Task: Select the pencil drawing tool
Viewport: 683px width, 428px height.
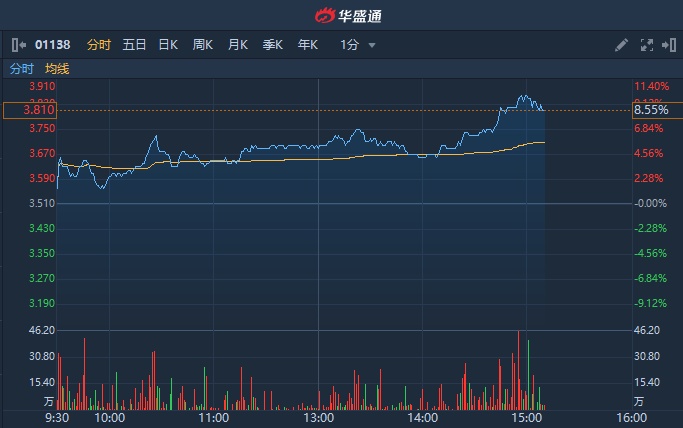Action: 621,45
